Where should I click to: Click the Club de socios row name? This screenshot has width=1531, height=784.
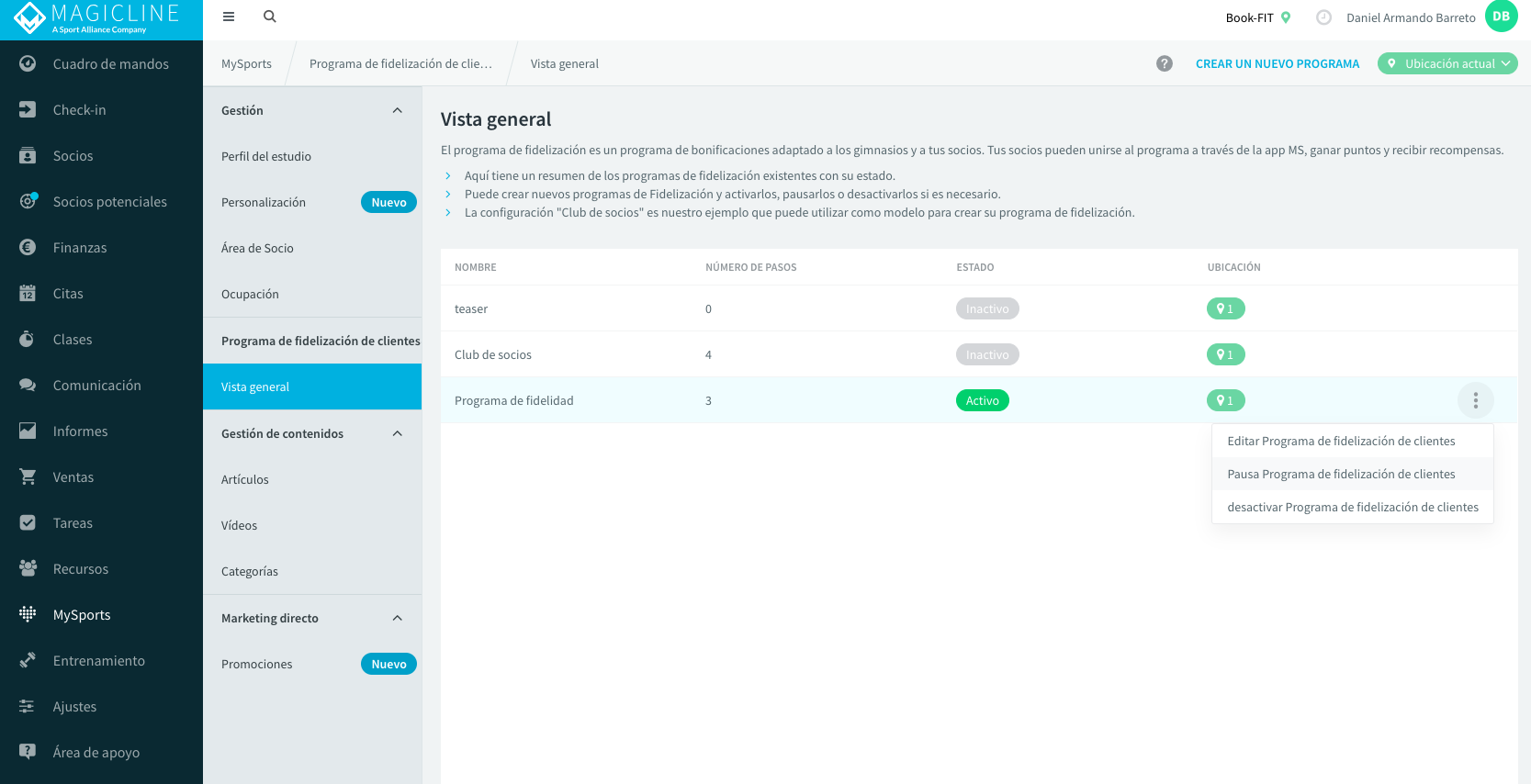493,354
